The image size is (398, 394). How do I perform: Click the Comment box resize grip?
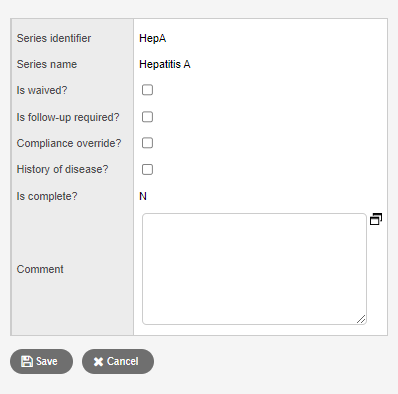click(x=361, y=319)
